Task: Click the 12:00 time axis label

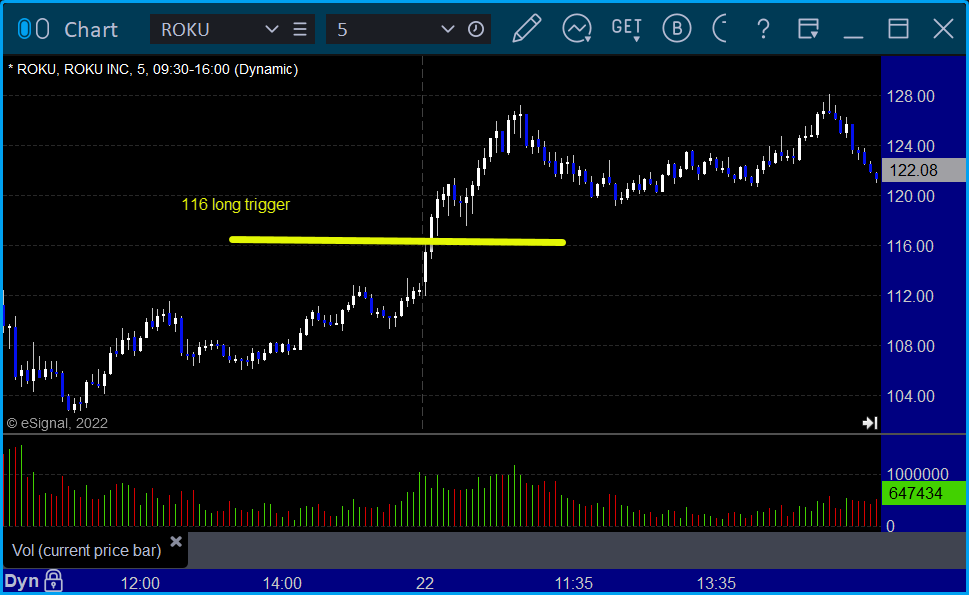Action: pyautogui.click(x=140, y=583)
